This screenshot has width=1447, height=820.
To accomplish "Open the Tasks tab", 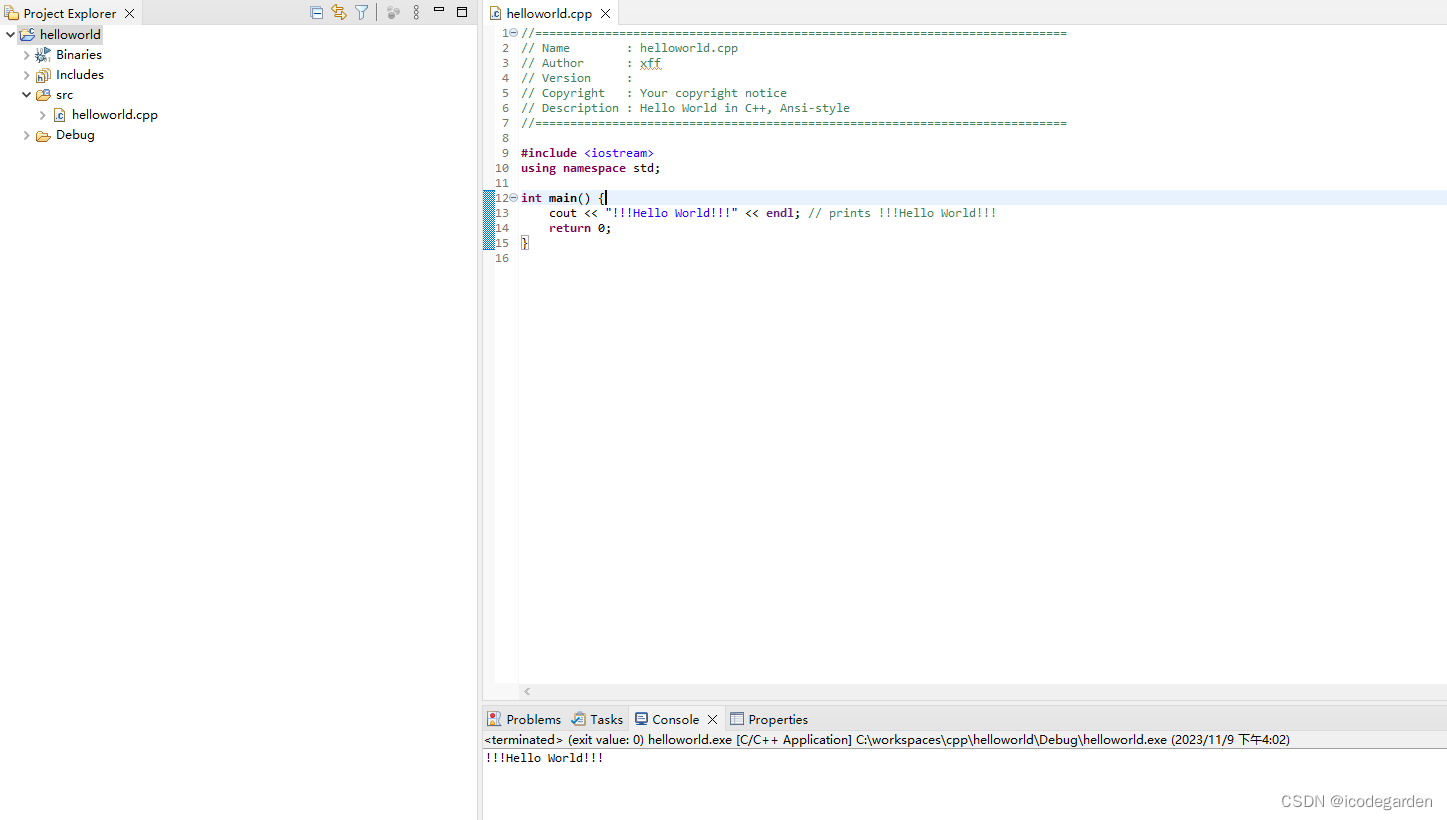I will [597, 719].
